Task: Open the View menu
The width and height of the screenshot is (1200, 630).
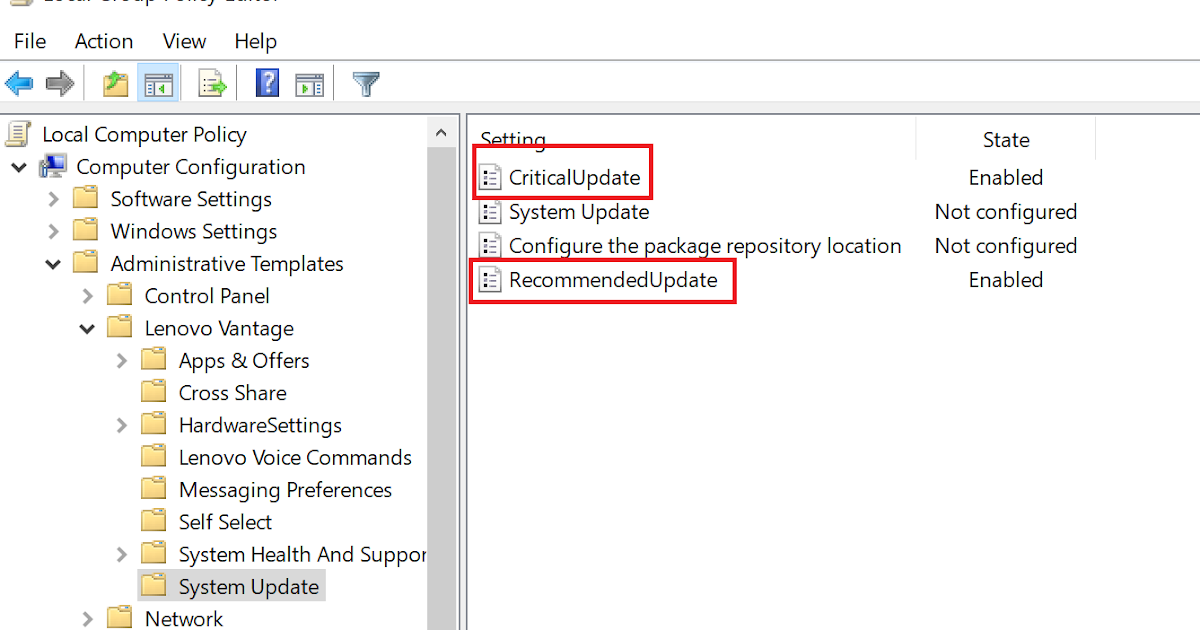Action: click(x=184, y=41)
